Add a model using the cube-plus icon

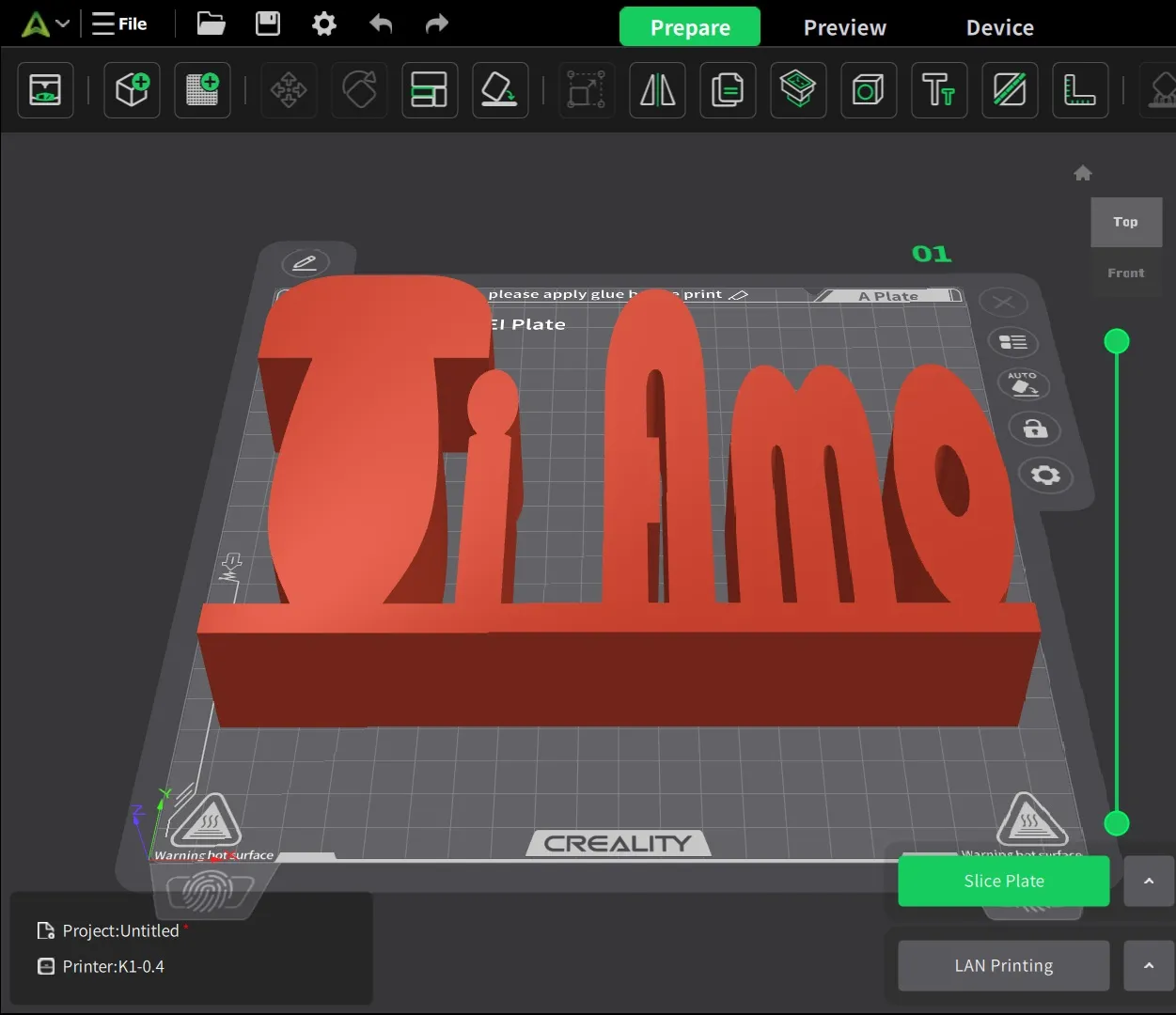[x=132, y=90]
